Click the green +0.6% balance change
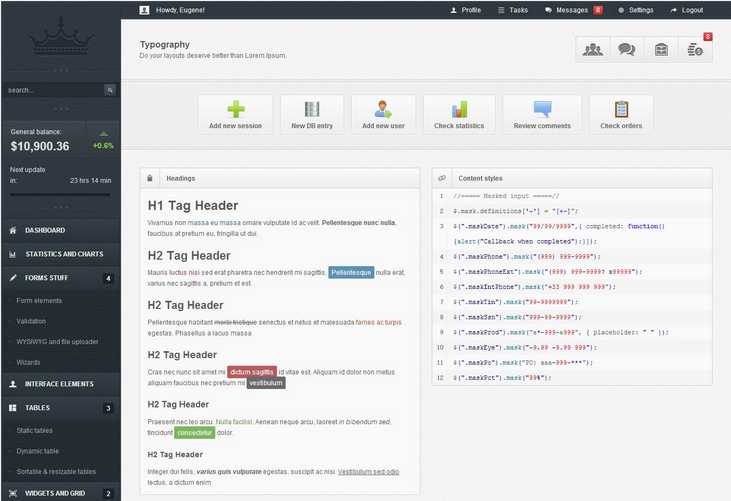The image size is (731, 501). pos(103,146)
